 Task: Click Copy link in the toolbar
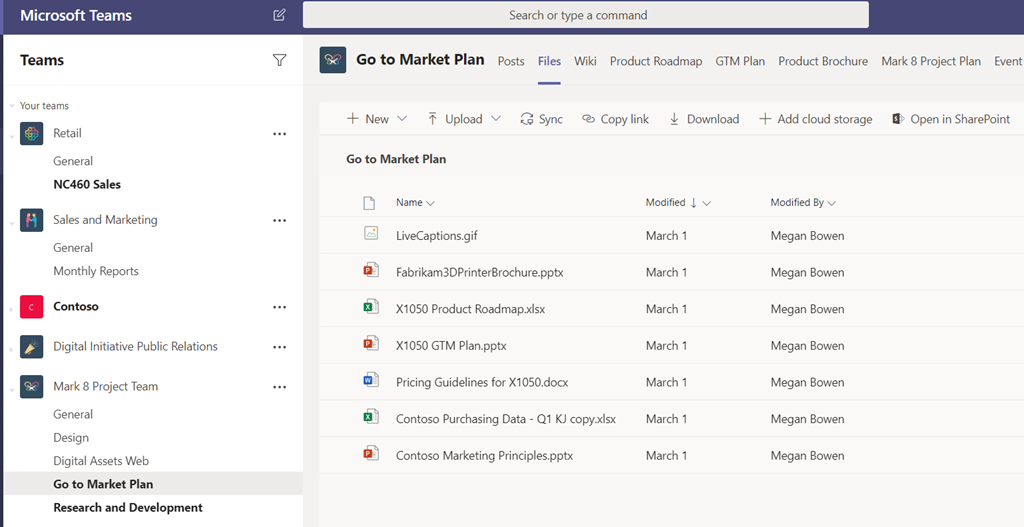pyautogui.click(x=615, y=119)
